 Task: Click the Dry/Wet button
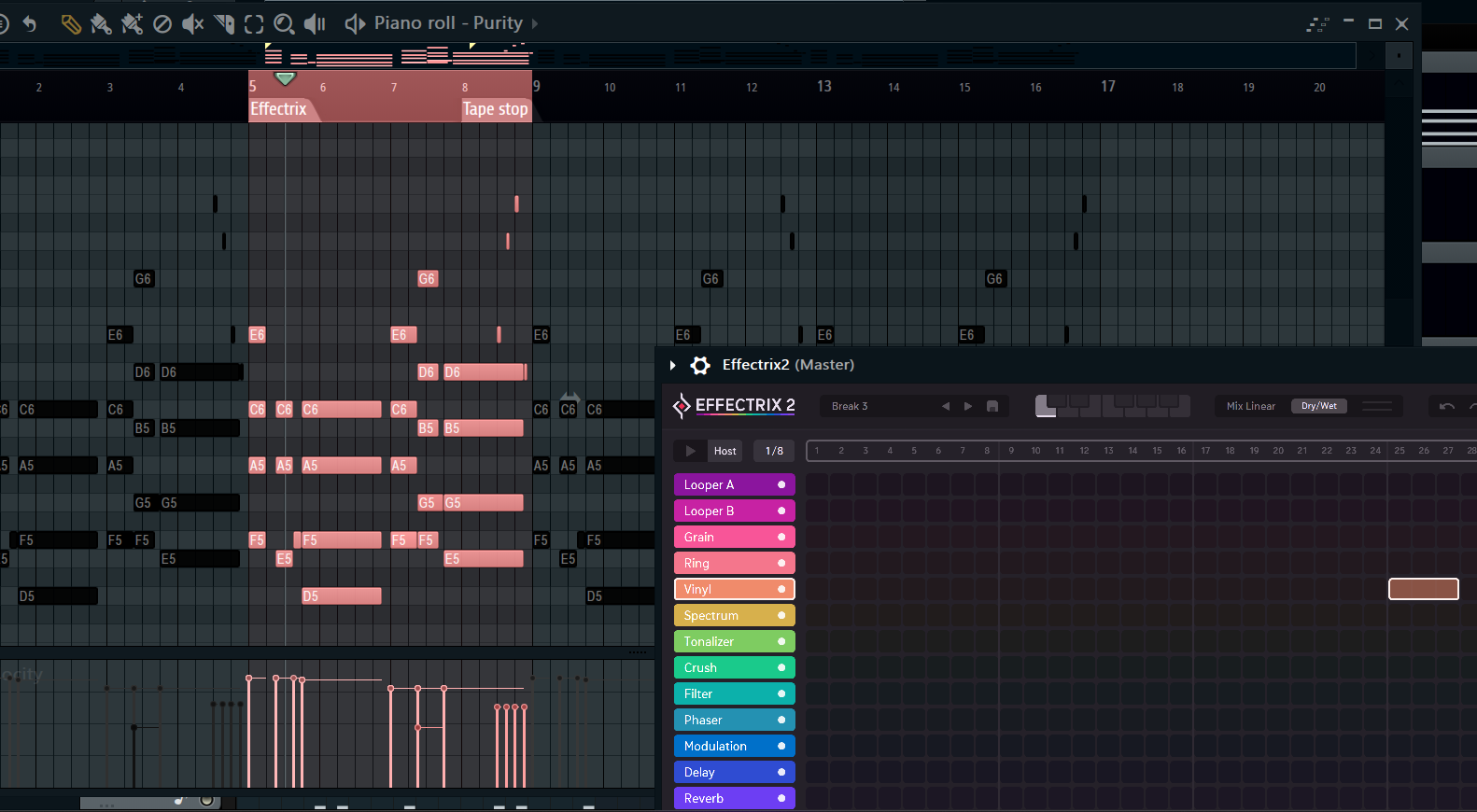point(1319,406)
